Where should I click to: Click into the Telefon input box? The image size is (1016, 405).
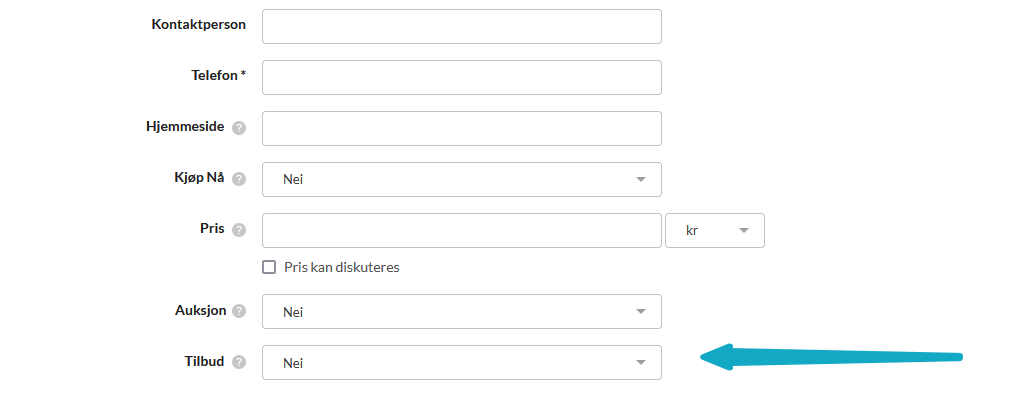click(x=461, y=77)
